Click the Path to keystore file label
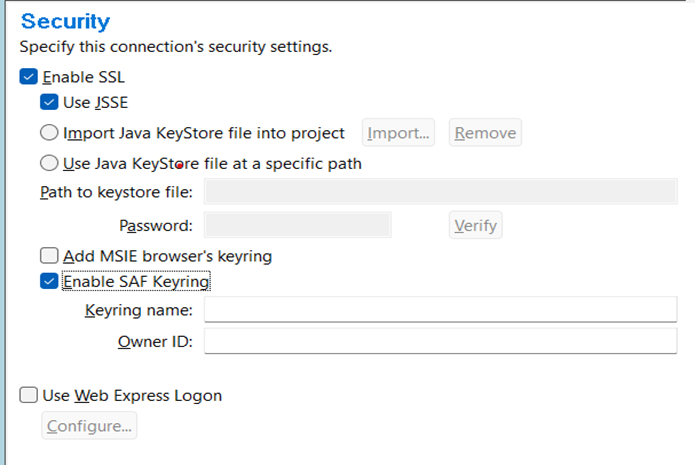 click(116, 193)
